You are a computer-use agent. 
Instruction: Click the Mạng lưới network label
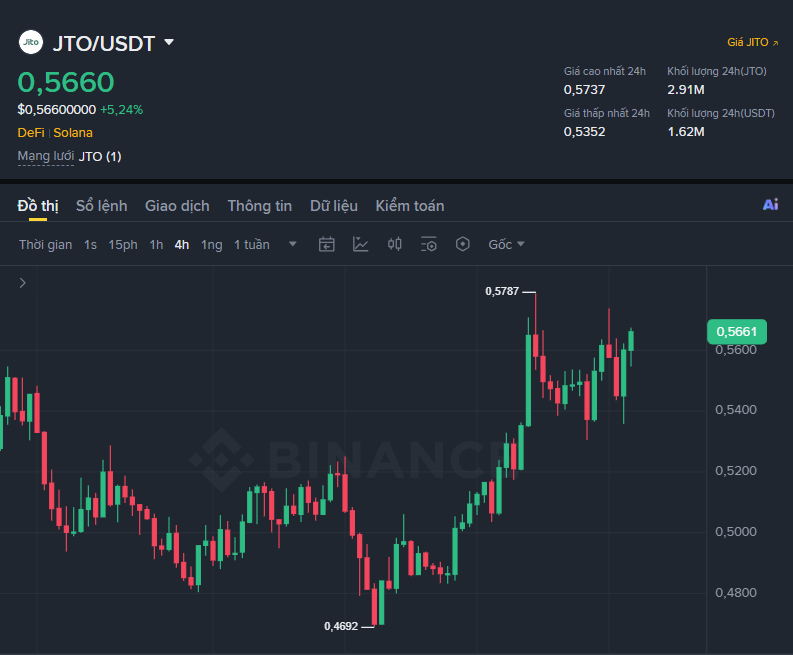pos(46,156)
